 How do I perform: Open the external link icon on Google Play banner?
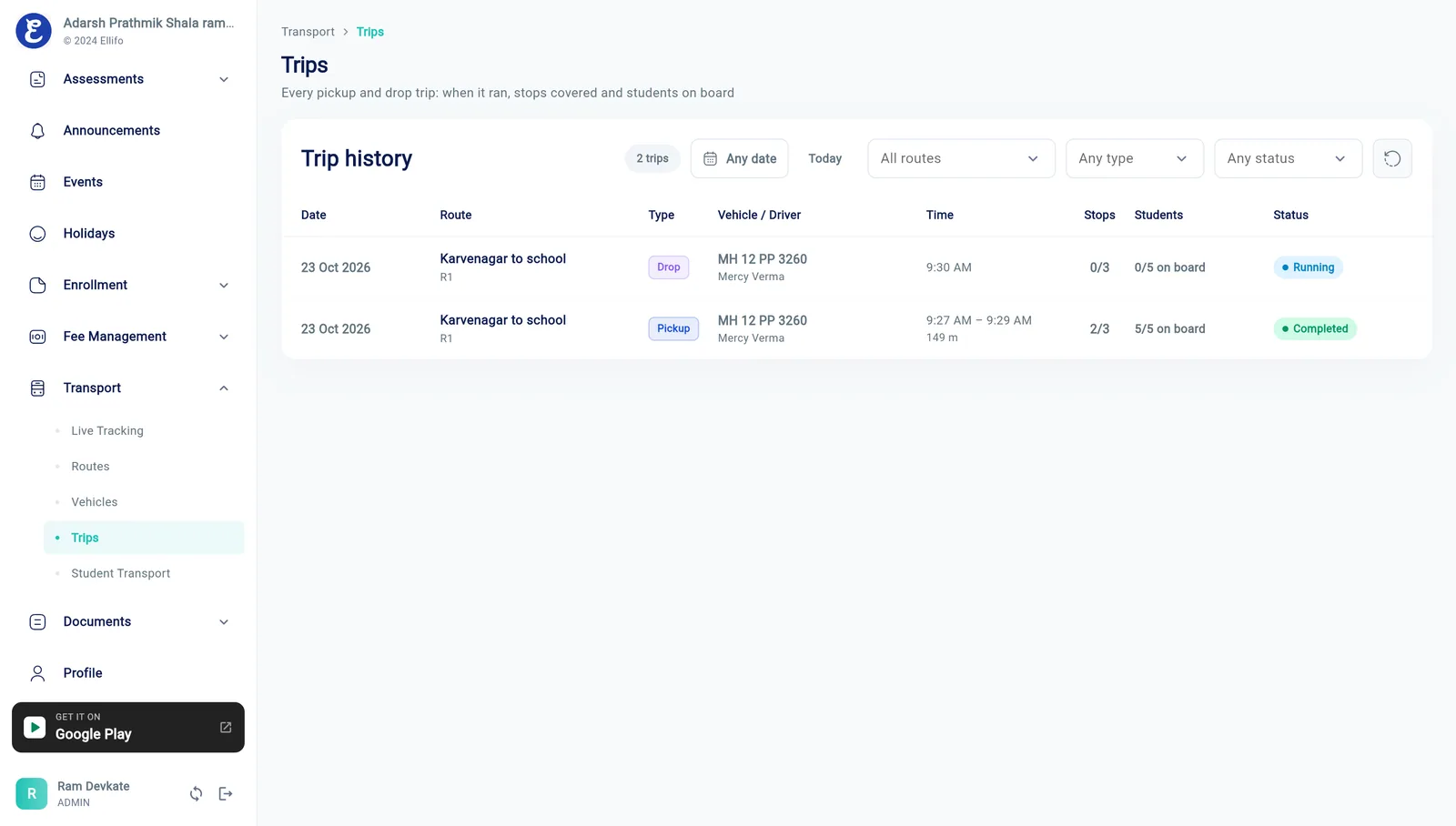point(226,727)
